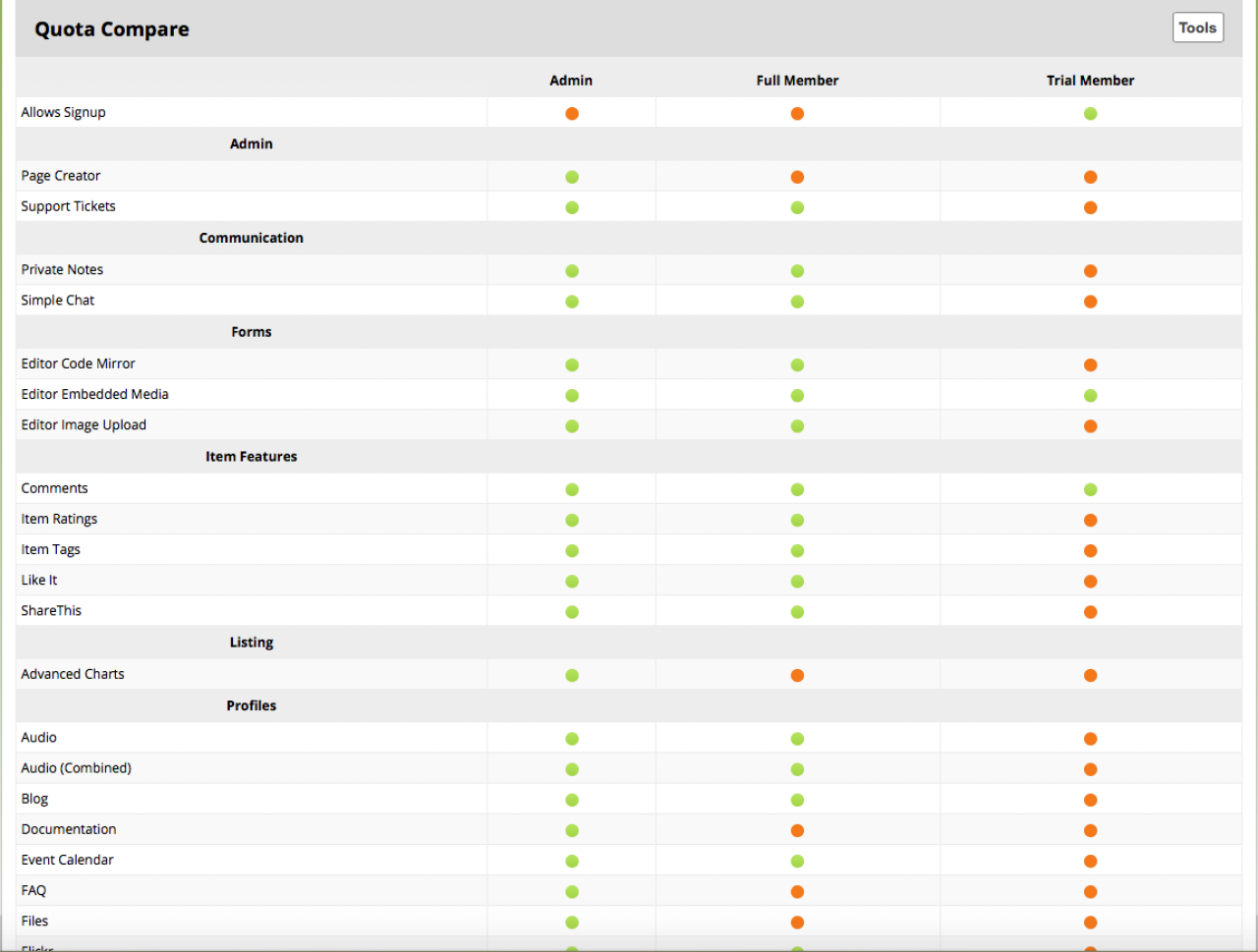Click Trial Member Editor Embedded Media dot

(1090, 396)
